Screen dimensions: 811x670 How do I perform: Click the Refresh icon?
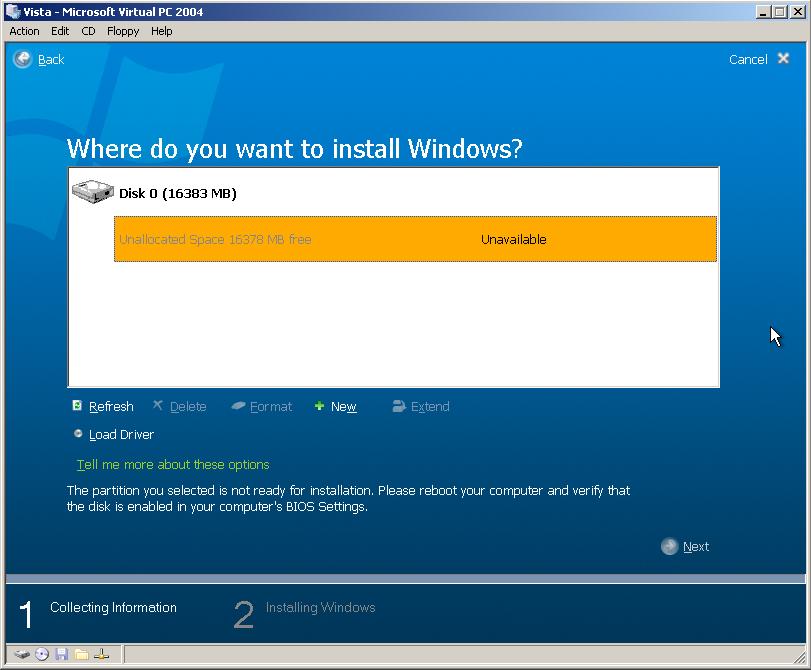click(77, 406)
